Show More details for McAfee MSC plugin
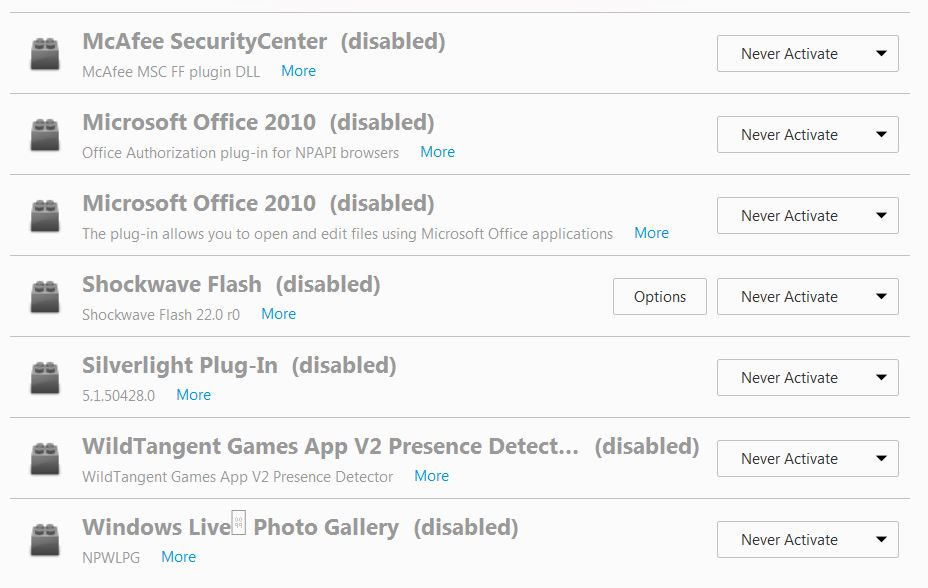This screenshot has width=928, height=588. tap(298, 71)
